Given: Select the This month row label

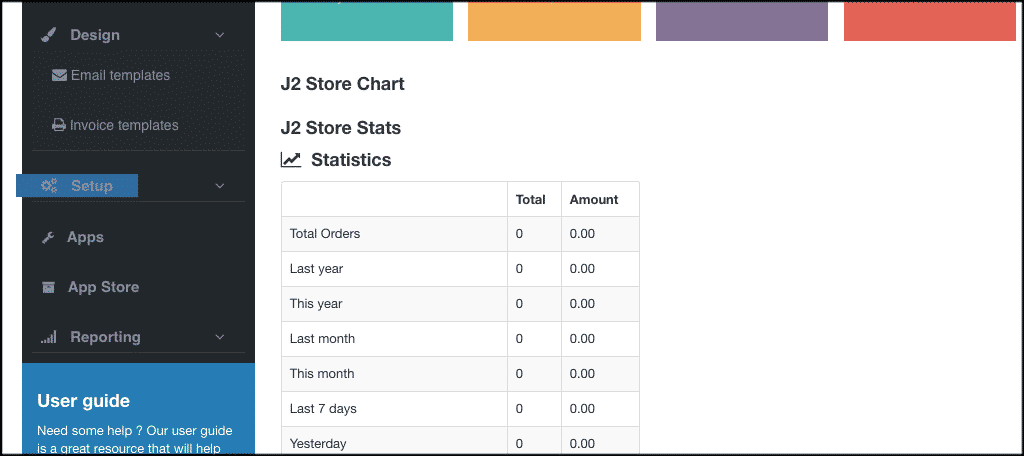Looking at the screenshot, I should [x=322, y=374].
